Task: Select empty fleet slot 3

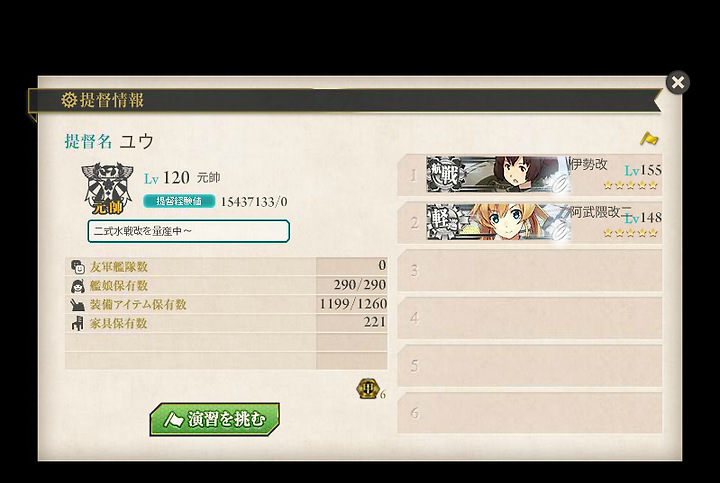Action: point(530,270)
